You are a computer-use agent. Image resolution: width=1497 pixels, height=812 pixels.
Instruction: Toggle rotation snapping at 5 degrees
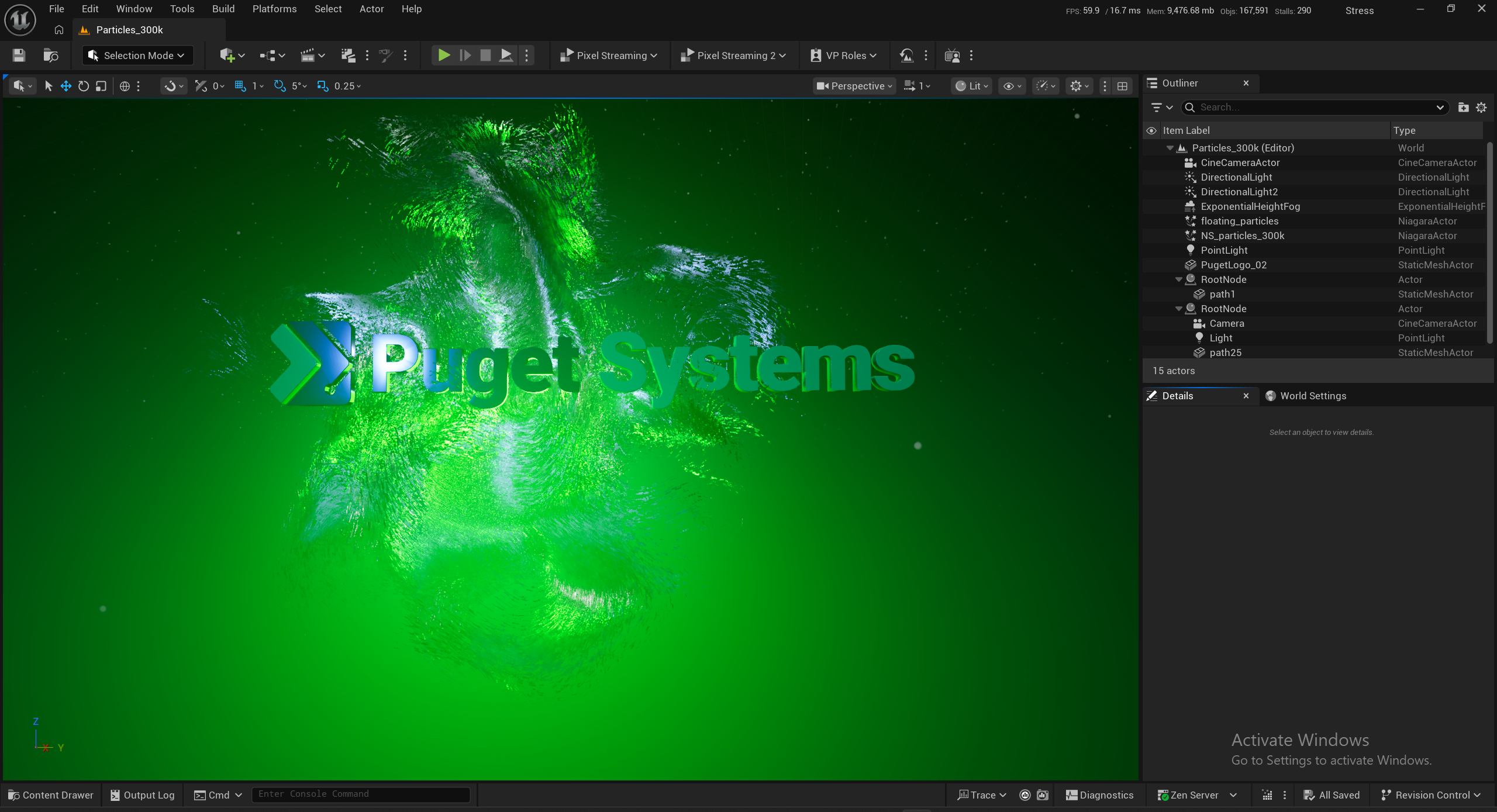[280, 86]
